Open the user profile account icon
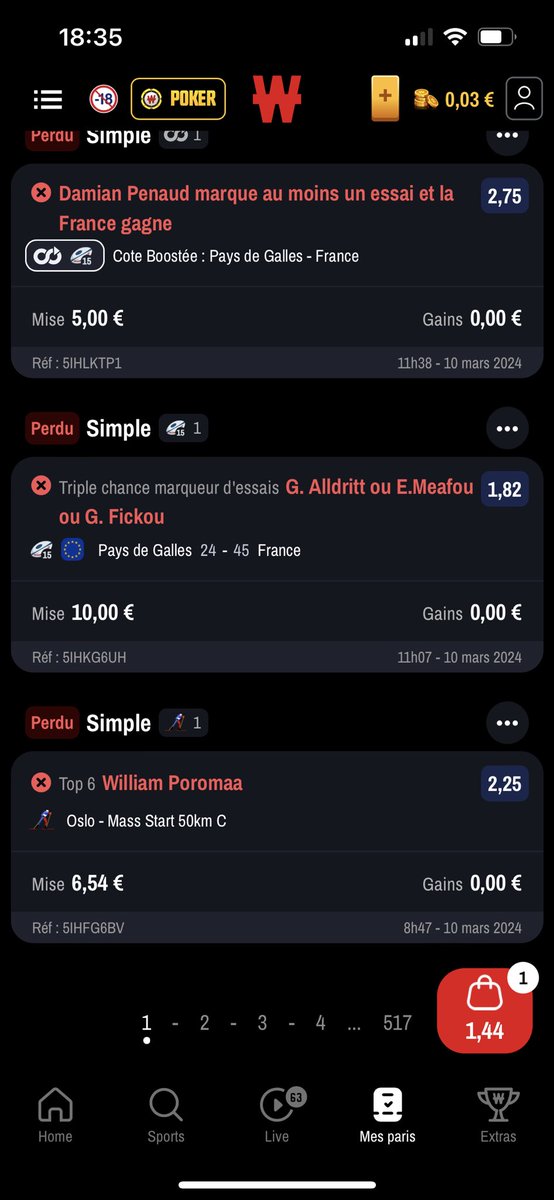This screenshot has height=1200, width=554. pyautogui.click(x=523, y=99)
